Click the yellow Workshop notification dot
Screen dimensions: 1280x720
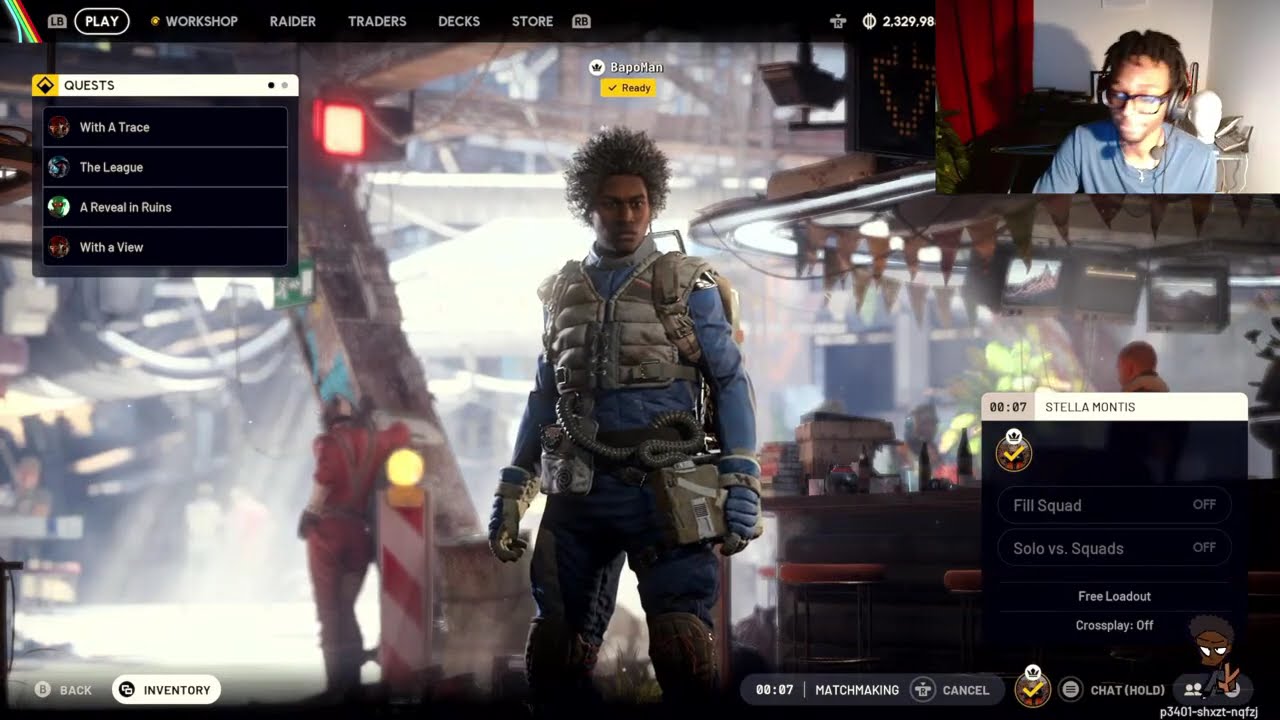pyautogui.click(x=155, y=21)
